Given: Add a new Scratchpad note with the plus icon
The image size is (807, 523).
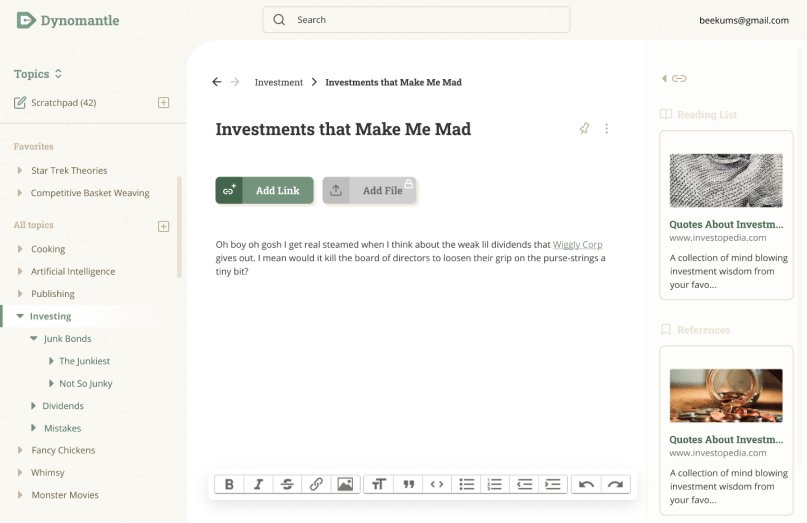Looking at the screenshot, I should click(x=163, y=102).
